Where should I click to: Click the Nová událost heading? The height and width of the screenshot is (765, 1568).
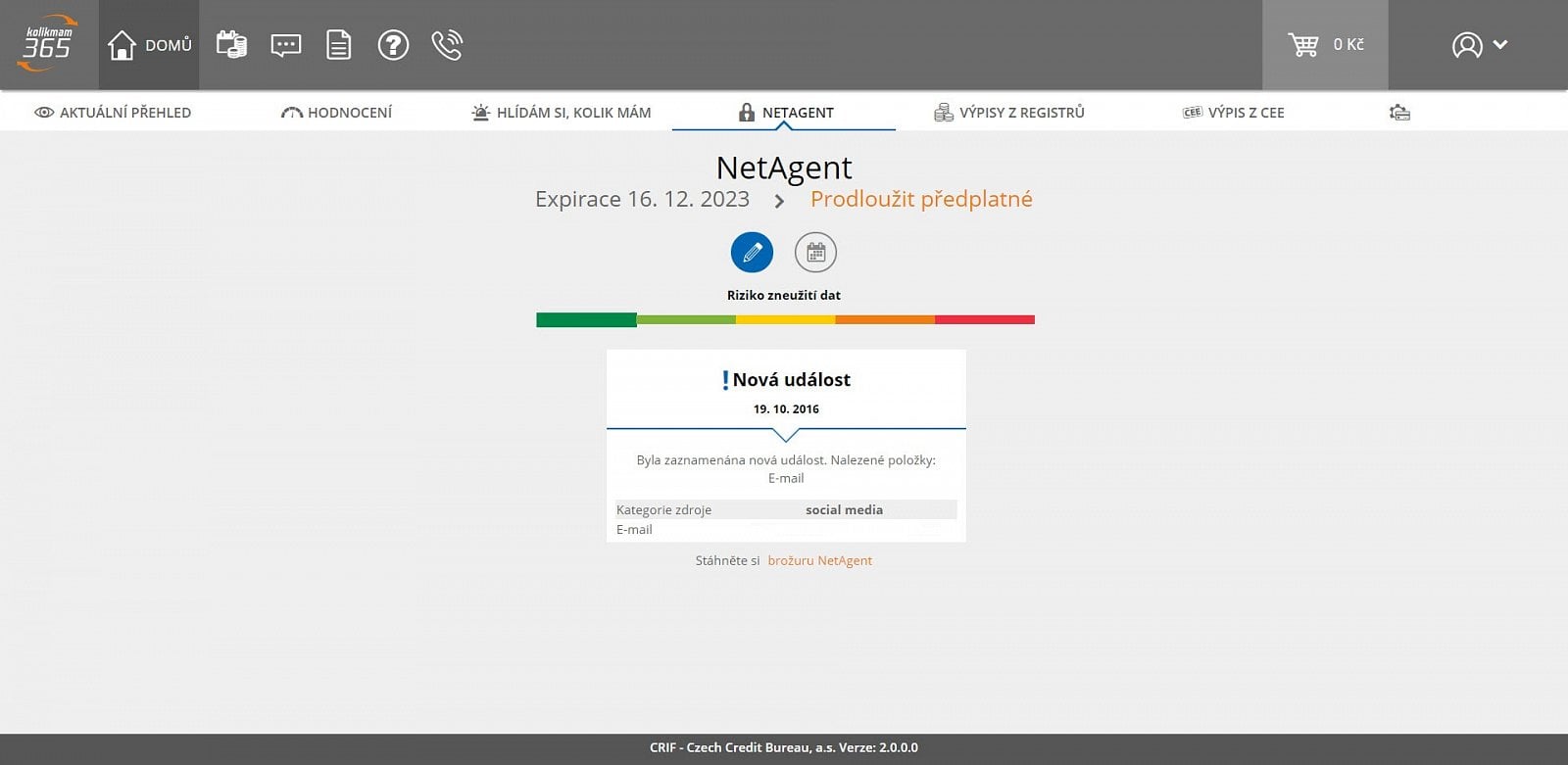(791, 380)
